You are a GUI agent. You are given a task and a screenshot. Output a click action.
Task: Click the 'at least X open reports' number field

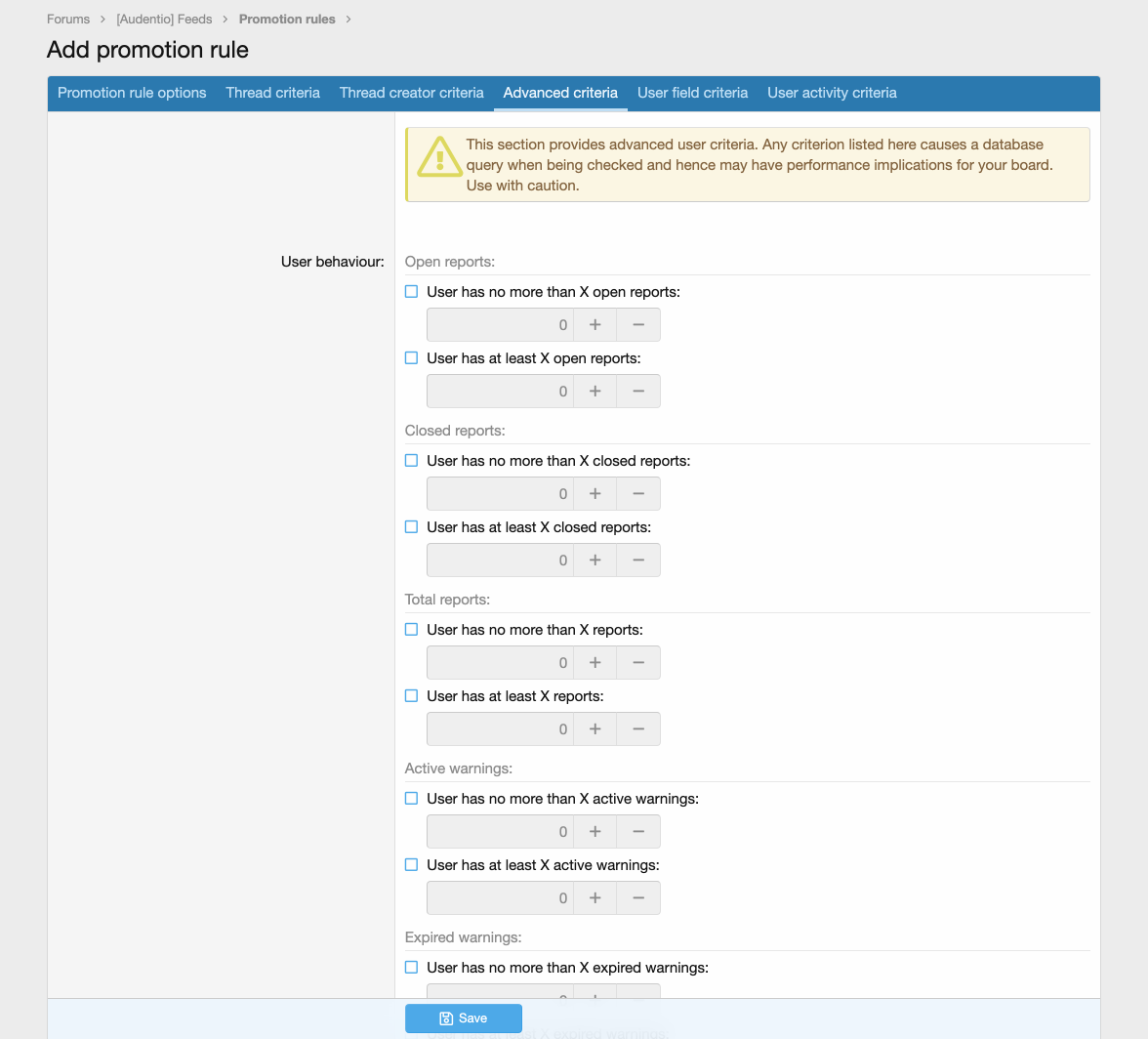coord(500,392)
